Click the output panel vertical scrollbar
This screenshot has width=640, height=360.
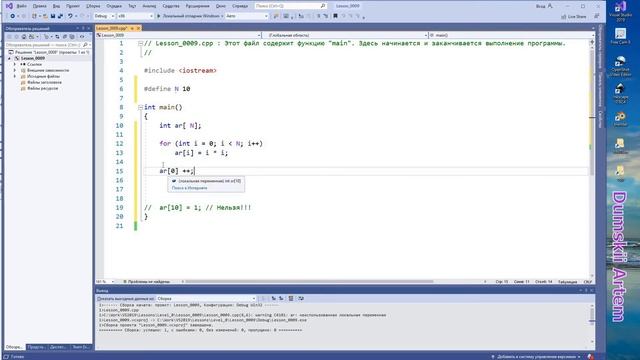pyautogui.click(x=592, y=323)
